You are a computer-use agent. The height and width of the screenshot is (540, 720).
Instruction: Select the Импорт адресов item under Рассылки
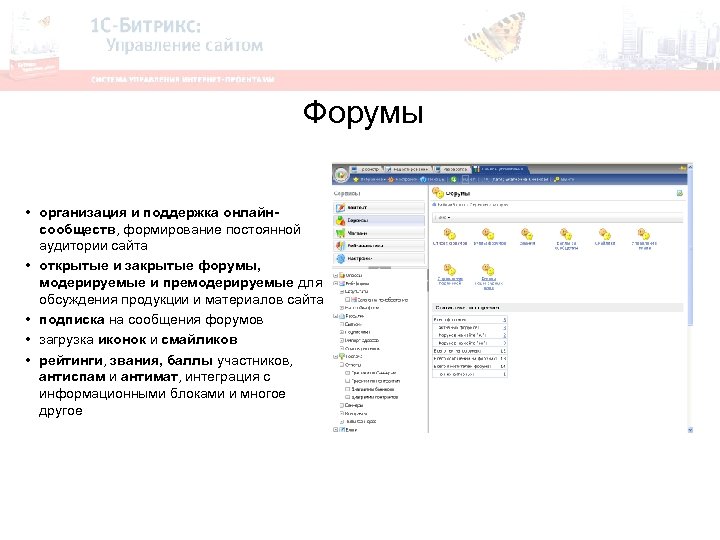point(362,340)
